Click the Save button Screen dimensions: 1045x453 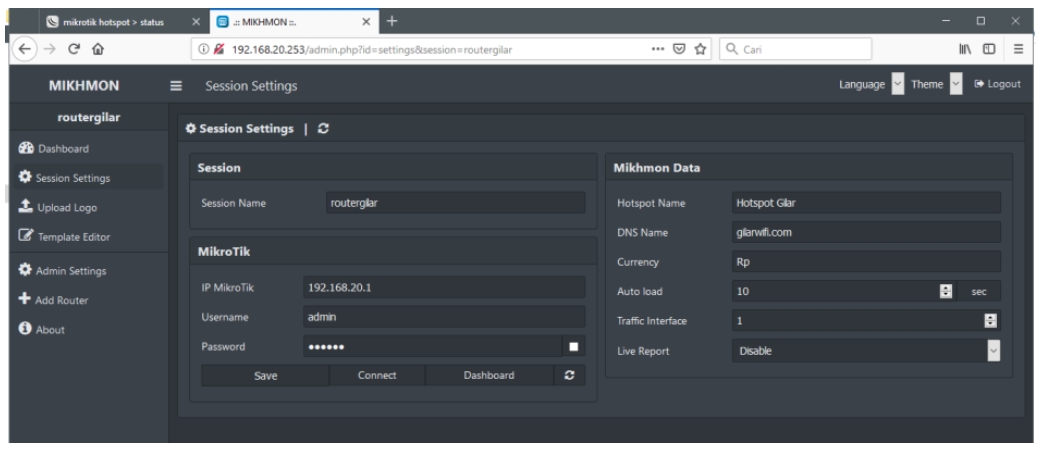click(265, 376)
